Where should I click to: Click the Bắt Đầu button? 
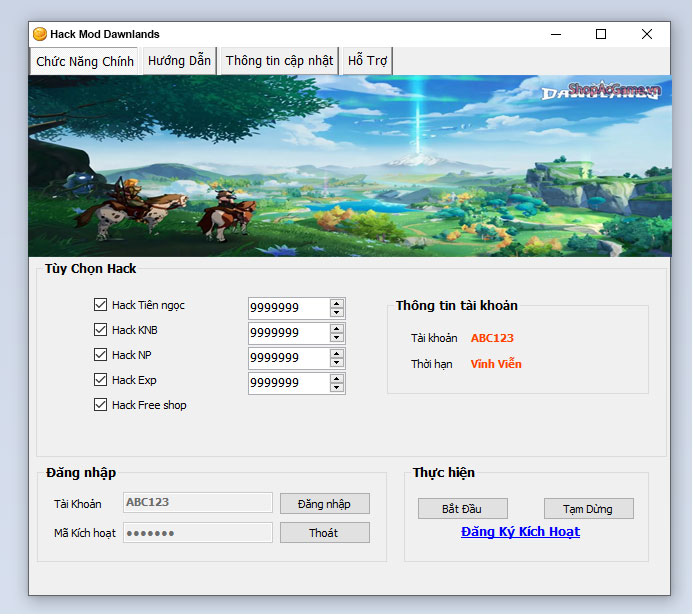point(463,509)
